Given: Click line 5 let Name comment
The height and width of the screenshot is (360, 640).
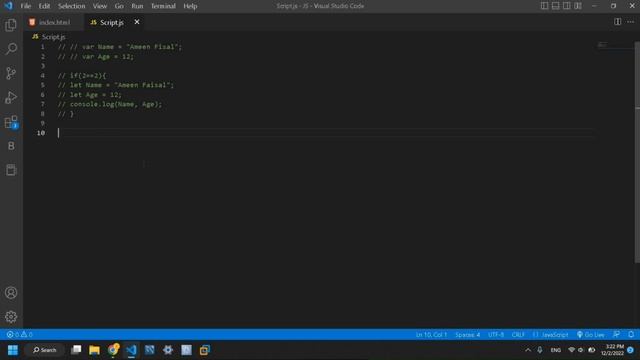Looking at the screenshot, I should point(116,85).
